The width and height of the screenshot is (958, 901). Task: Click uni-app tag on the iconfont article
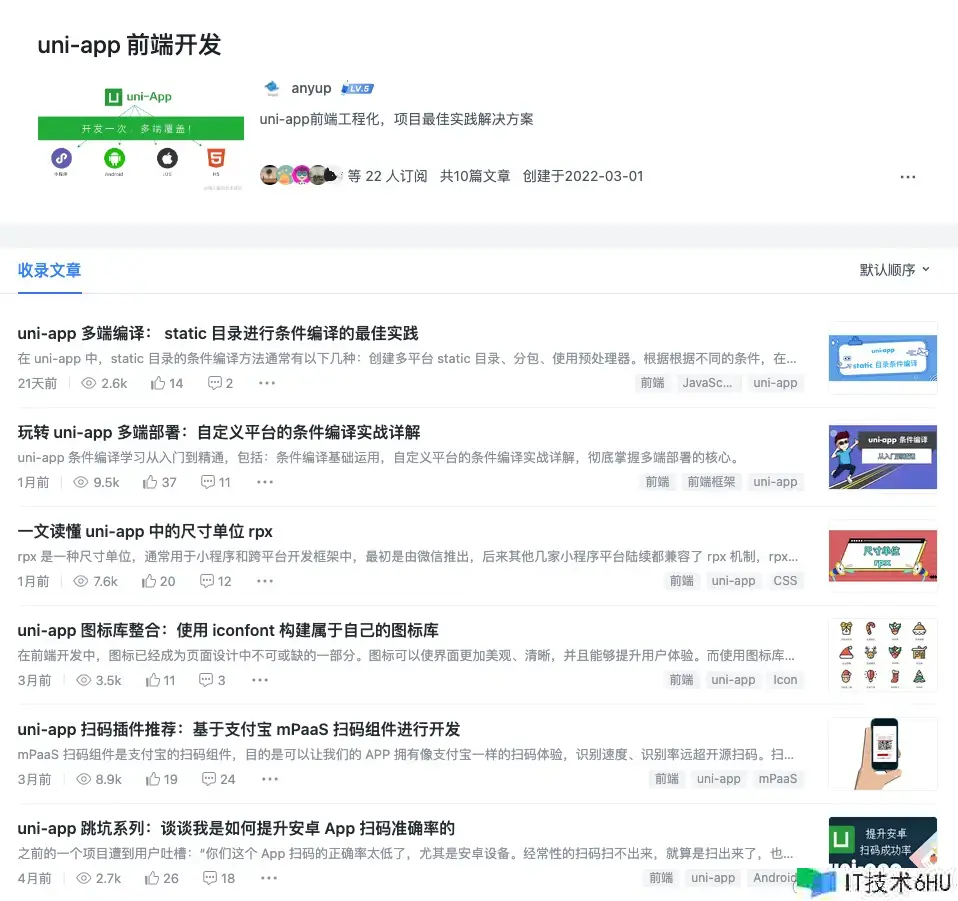click(733, 680)
